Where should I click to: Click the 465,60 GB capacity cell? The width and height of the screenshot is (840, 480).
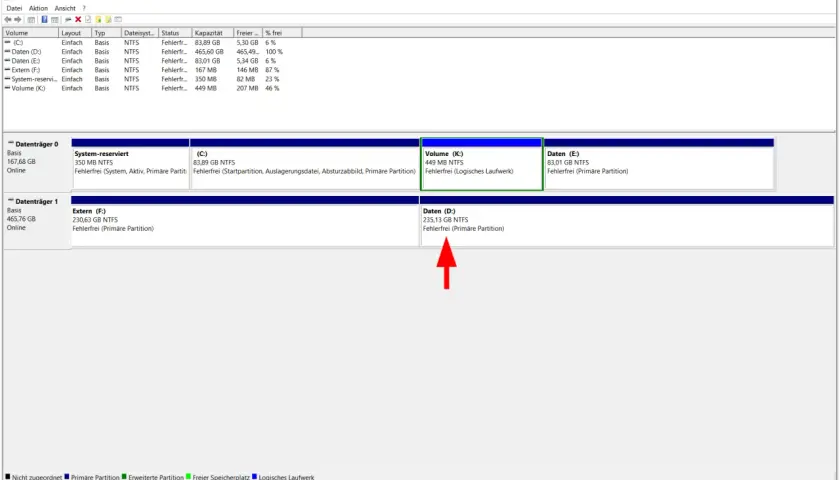[x=209, y=51]
